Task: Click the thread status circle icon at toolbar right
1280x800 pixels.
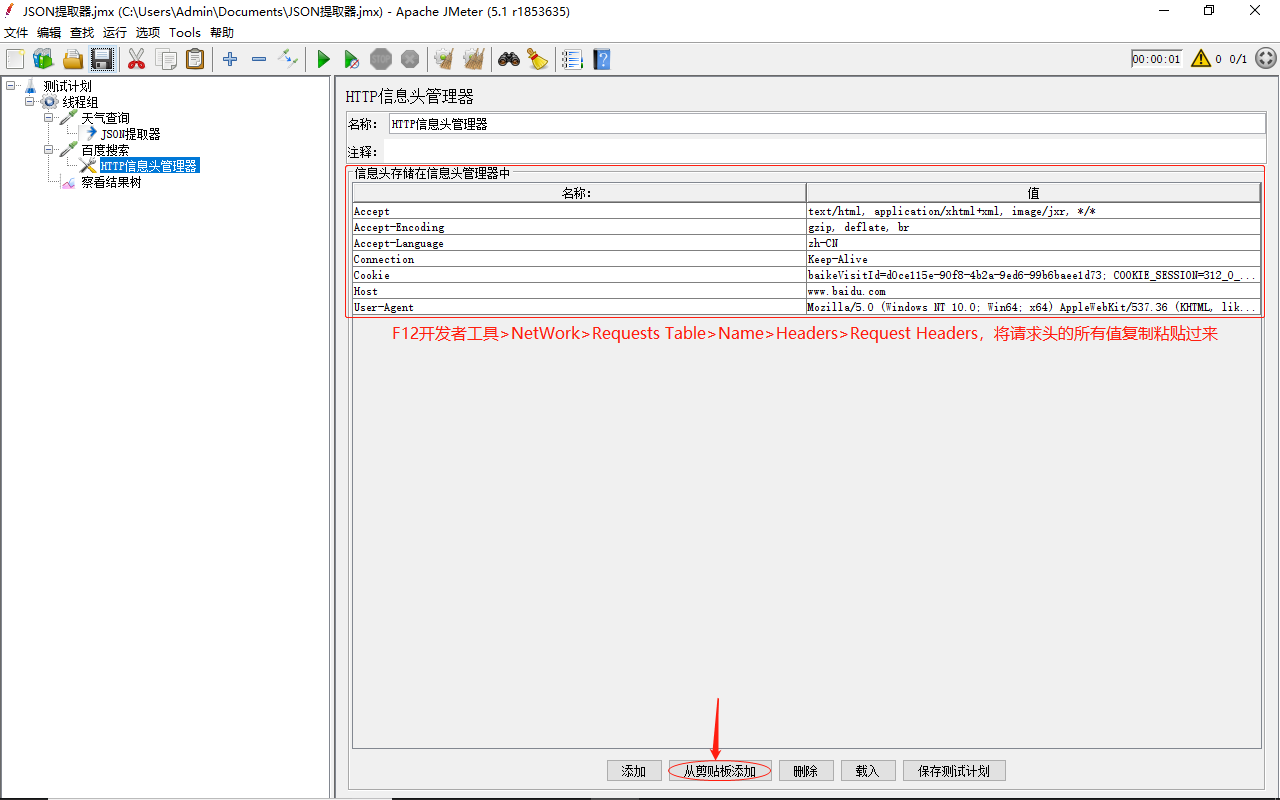Action: coord(1266,59)
